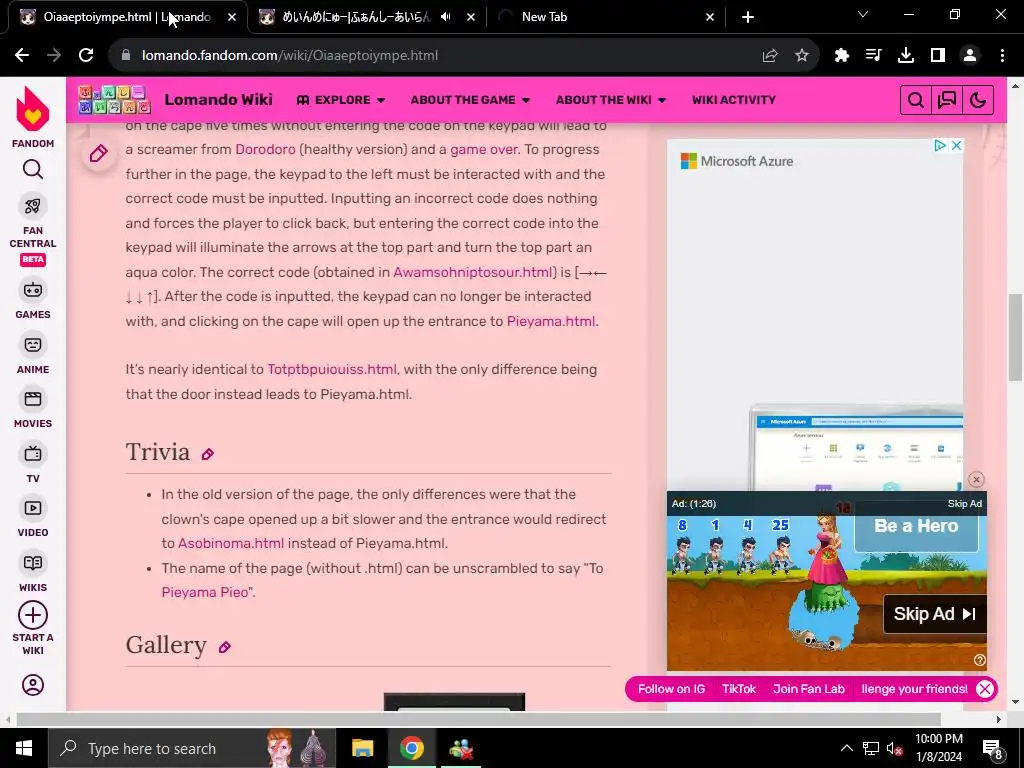Click the wiki header search magnifier

click(x=916, y=100)
